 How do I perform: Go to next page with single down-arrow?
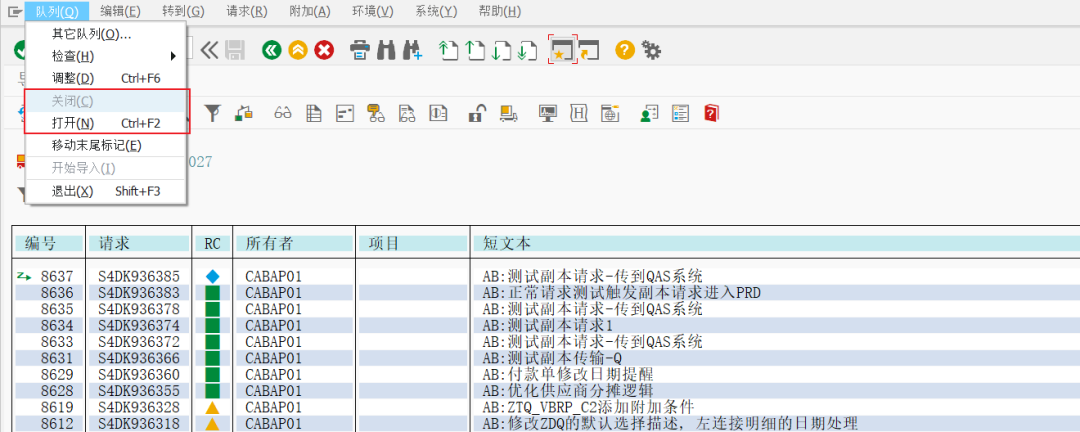point(501,50)
